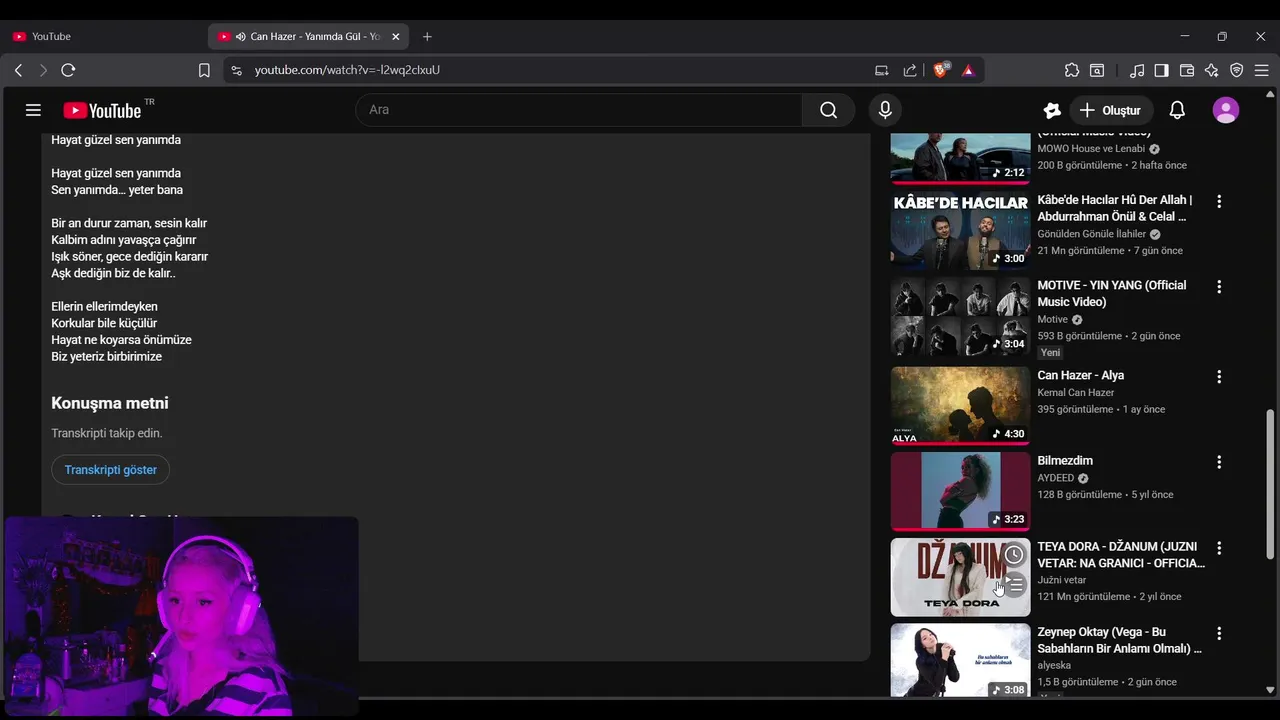Close the Can Hazer tab

pos(395,36)
